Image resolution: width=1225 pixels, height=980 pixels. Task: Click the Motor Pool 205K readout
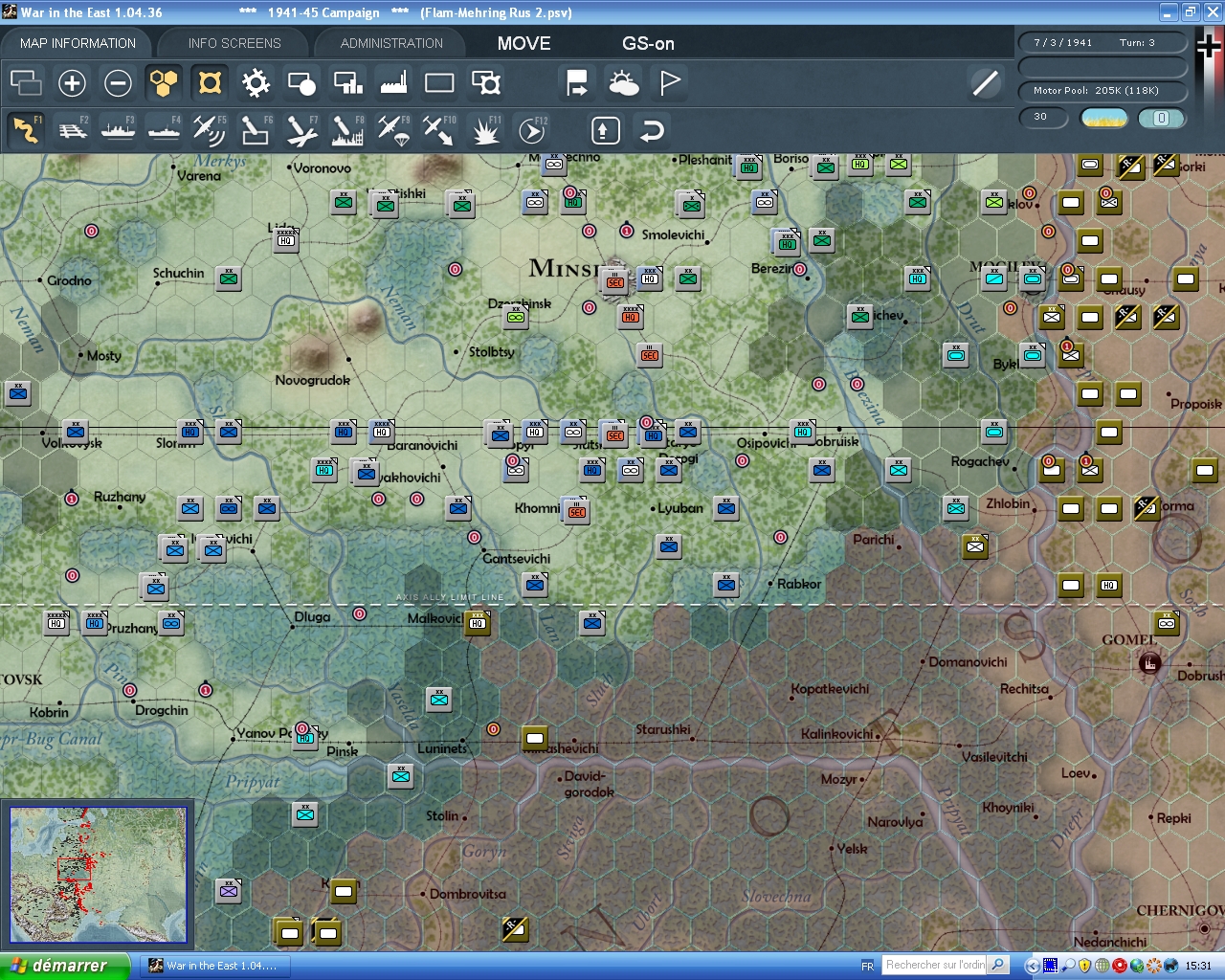click(x=1102, y=90)
